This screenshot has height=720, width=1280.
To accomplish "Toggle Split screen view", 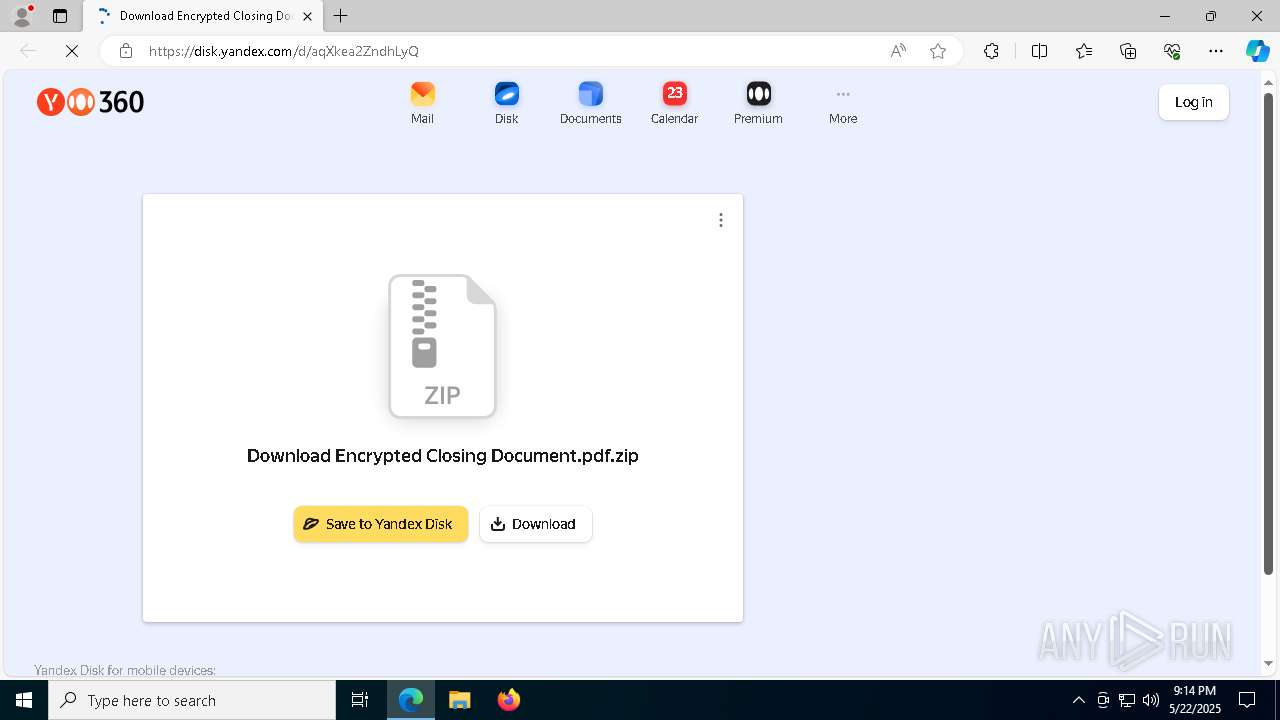I will [x=1039, y=51].
